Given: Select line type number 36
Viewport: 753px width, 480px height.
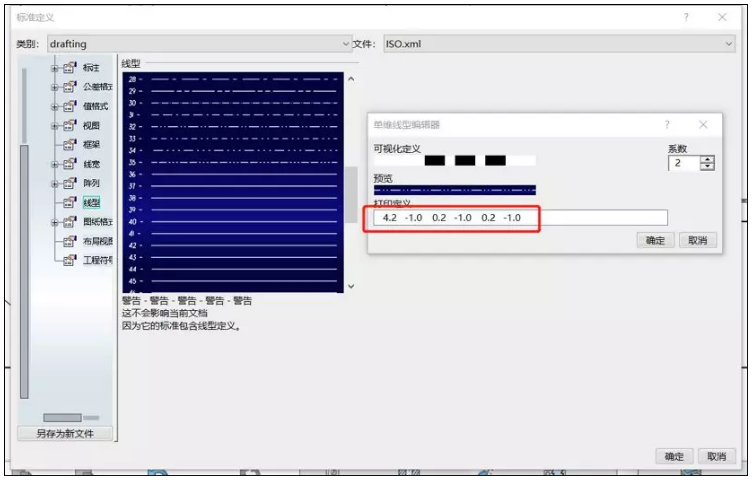Looking at the screenshot, I should [x=233, y=174].
